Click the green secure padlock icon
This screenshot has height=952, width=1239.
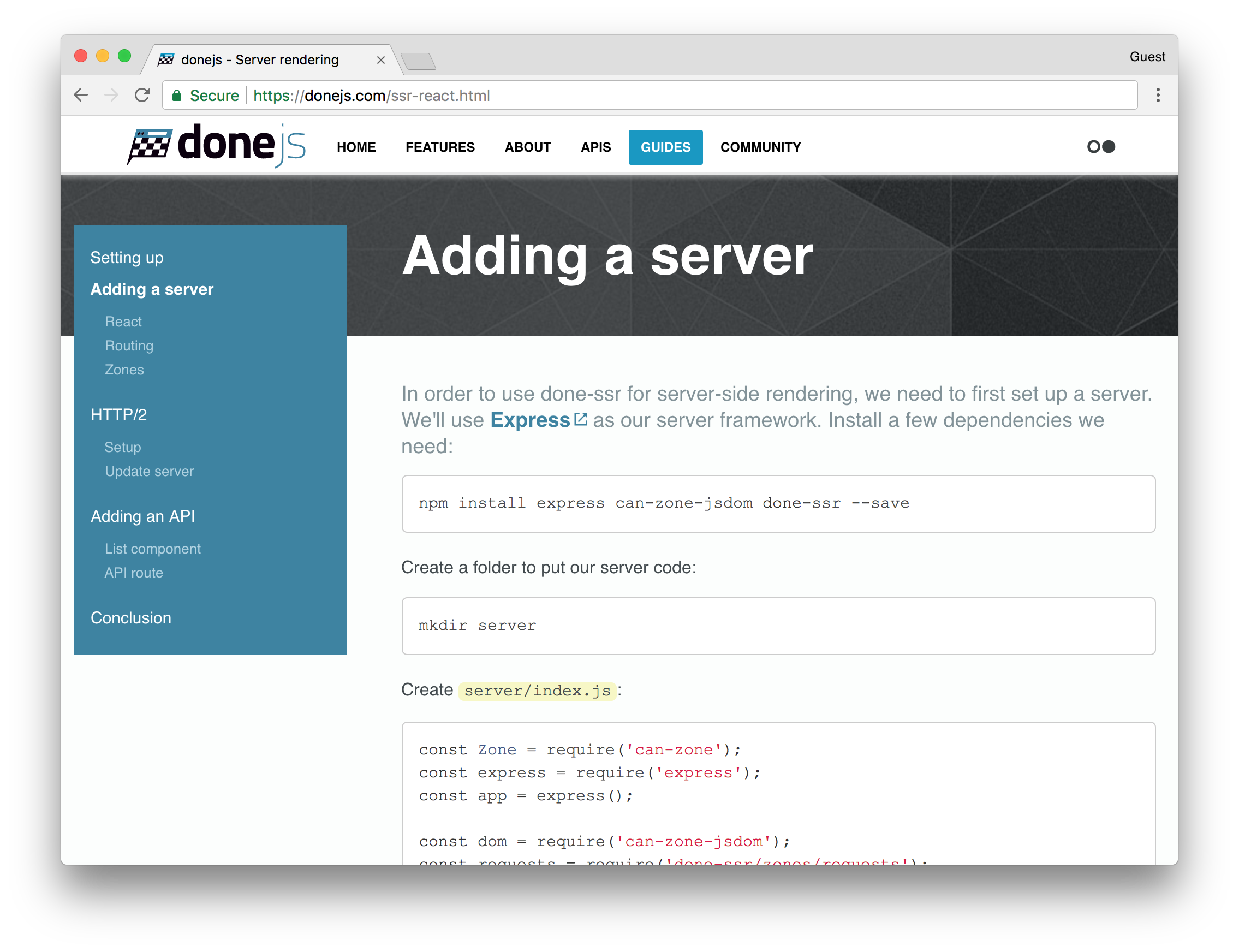[x=177, y=95]
